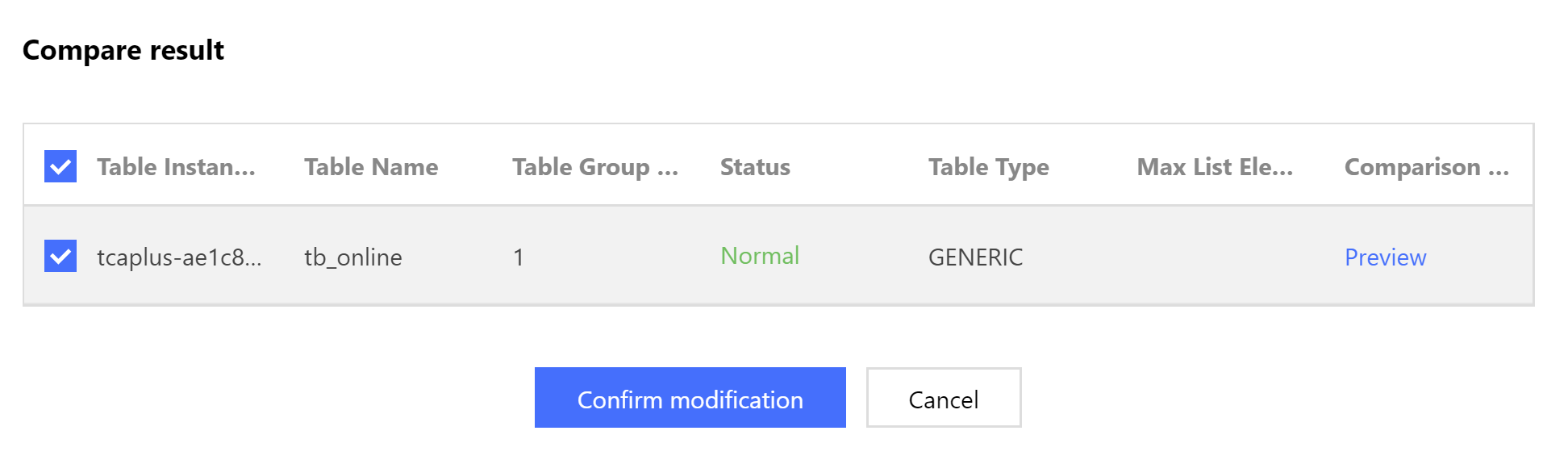Image resolution: width=1568 pixels, height=460 pixels.
Task: Click the Table Name column header
Action: point(371,167)
